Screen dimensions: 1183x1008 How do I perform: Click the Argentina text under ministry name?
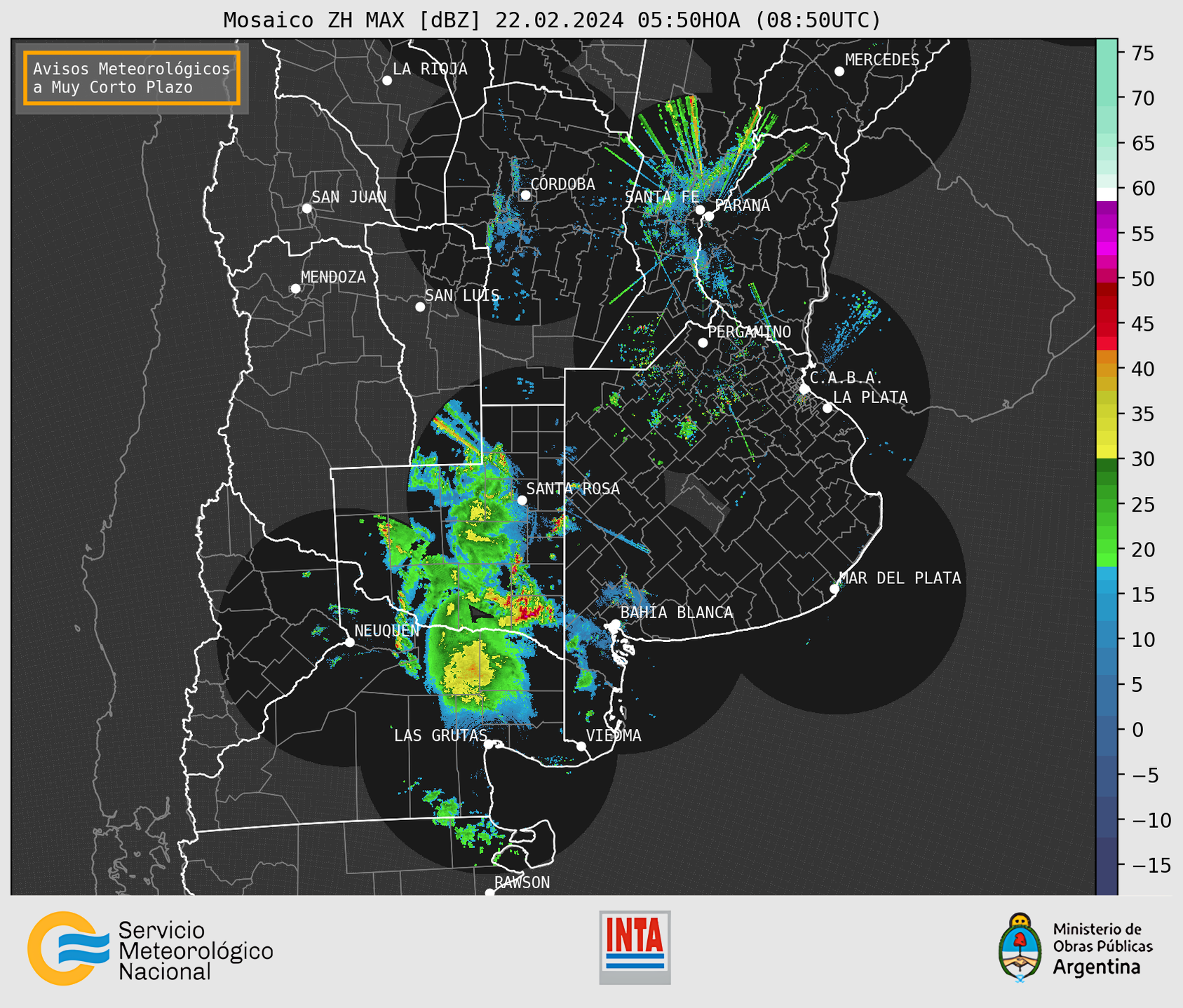pos(1097,967)
